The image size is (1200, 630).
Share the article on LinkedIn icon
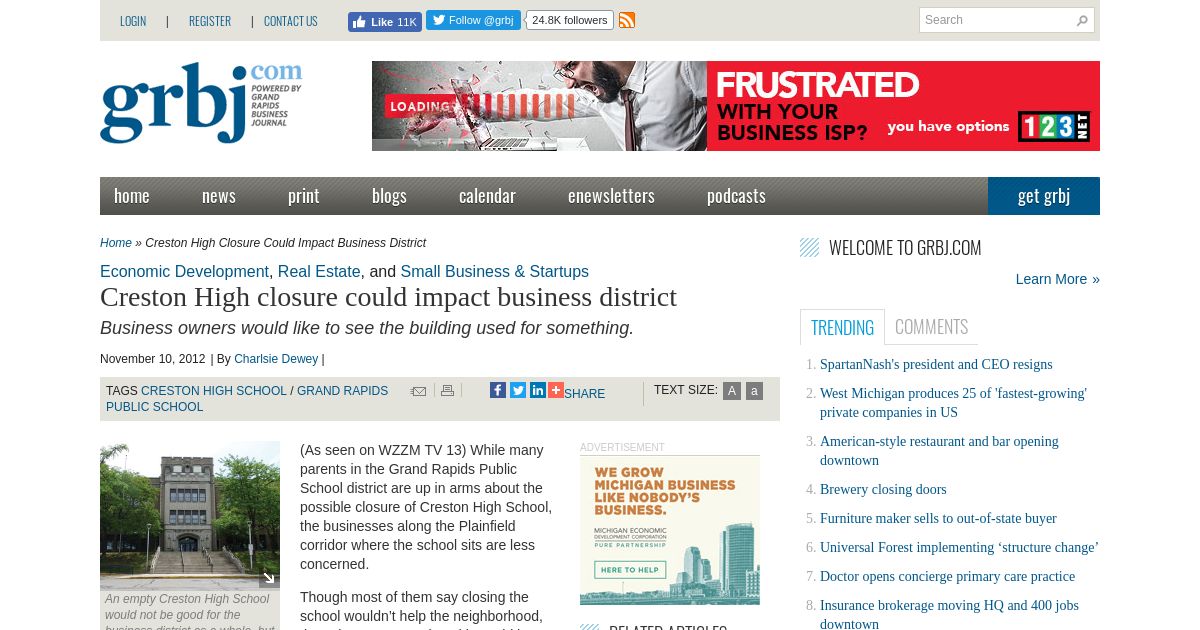point(538,390)
